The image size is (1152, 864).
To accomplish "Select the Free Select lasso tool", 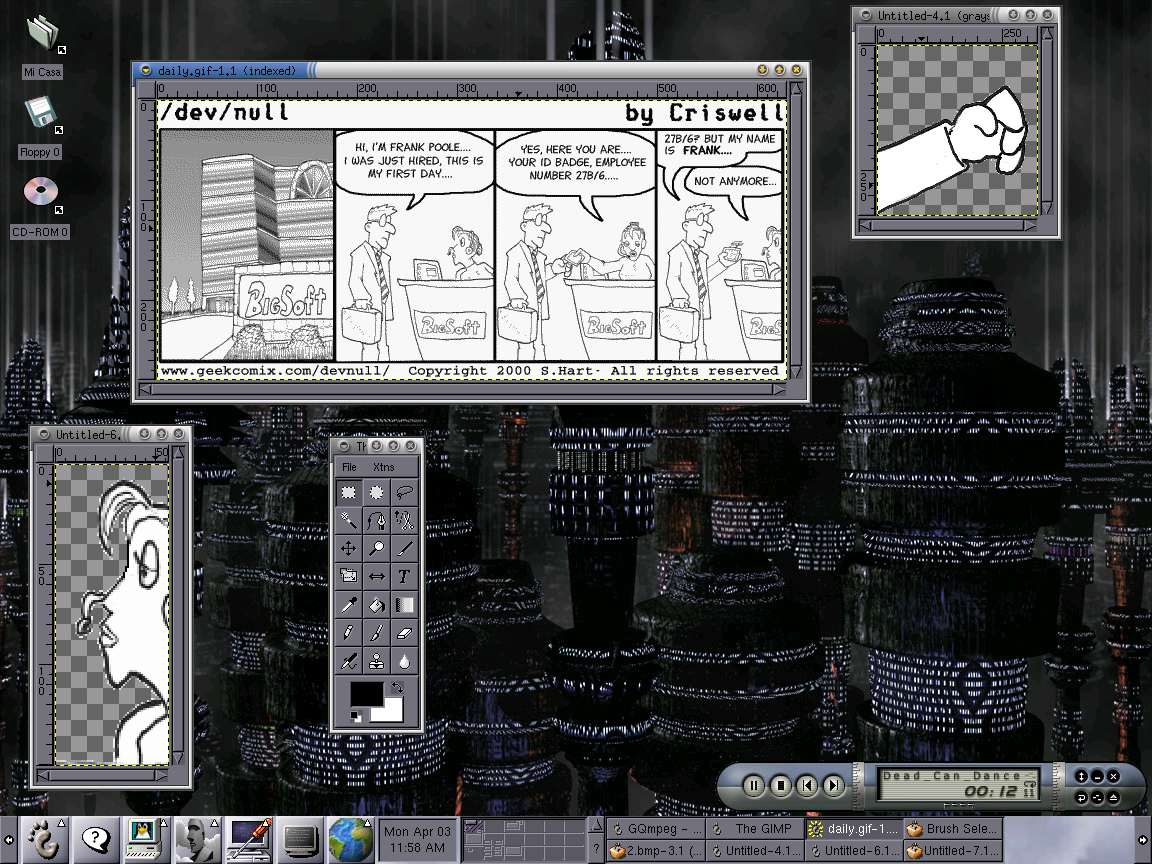I will coord(404,491).
